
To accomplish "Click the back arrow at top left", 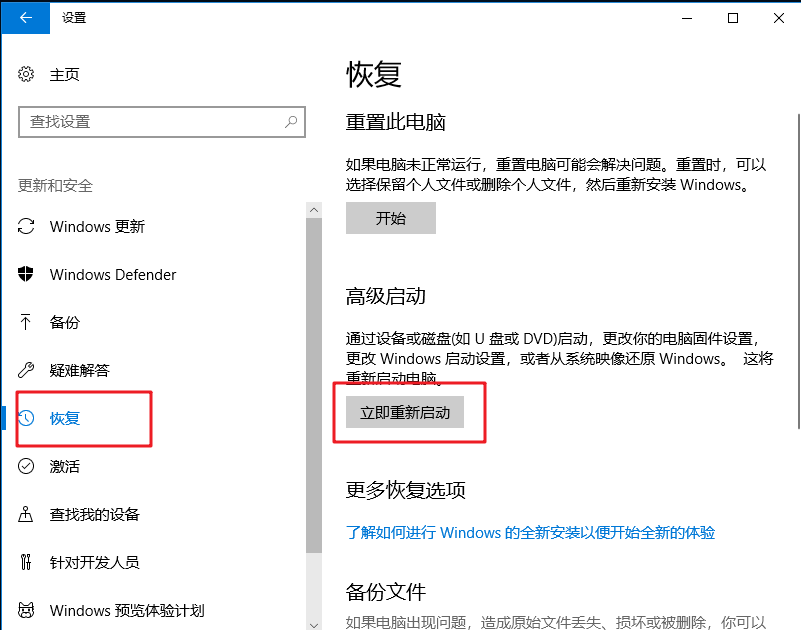I will click(x=24, y=18).
